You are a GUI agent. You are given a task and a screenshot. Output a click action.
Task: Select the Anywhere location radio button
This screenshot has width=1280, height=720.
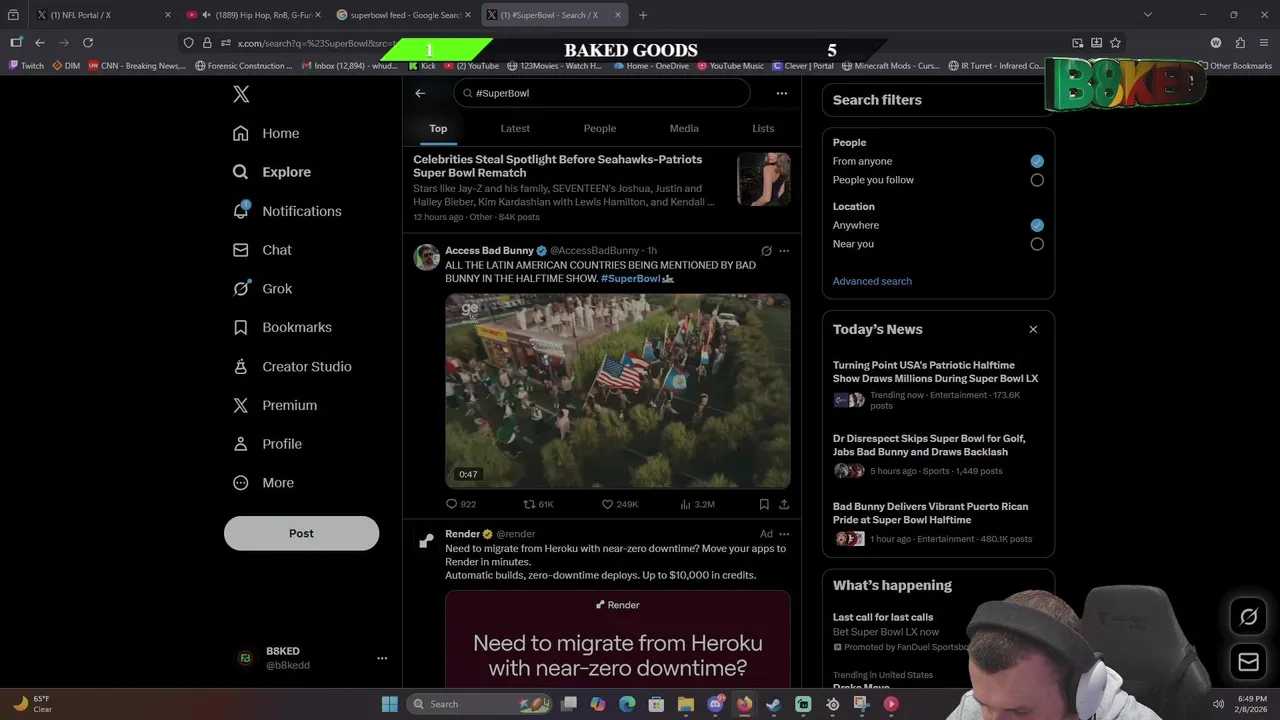1037,225
